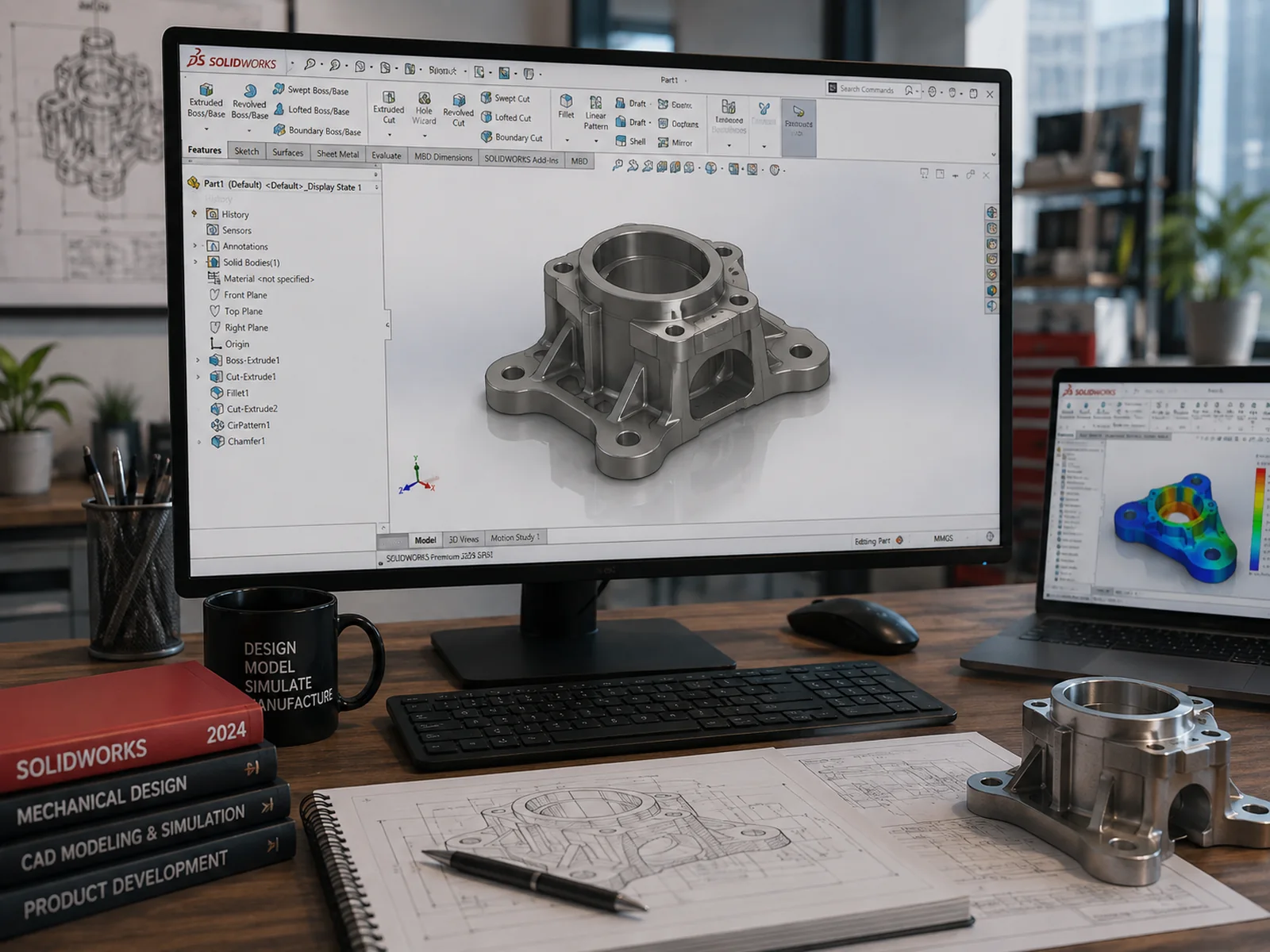Screen dimensions: 1270x952
Task: Click the History folder icon in the tree
Action: click(212, 214)
